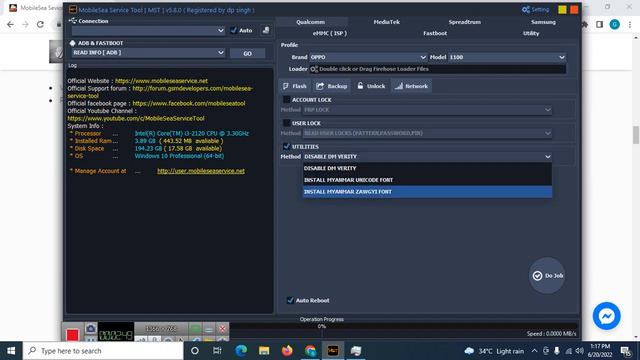The image size is (640, 360).
Task: Expand the READ USER LOCKS method dropdown
Action: pyautogui.click(x=427, y=133)
